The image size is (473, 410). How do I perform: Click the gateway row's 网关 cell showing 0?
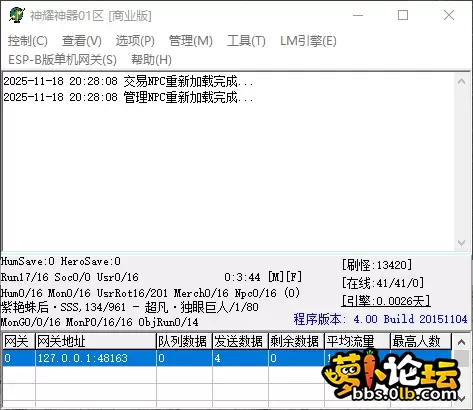[19, 358]
